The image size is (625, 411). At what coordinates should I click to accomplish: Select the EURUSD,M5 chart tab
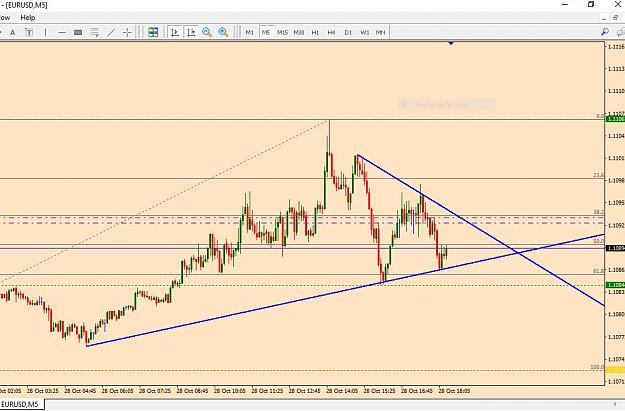(20, 404)
